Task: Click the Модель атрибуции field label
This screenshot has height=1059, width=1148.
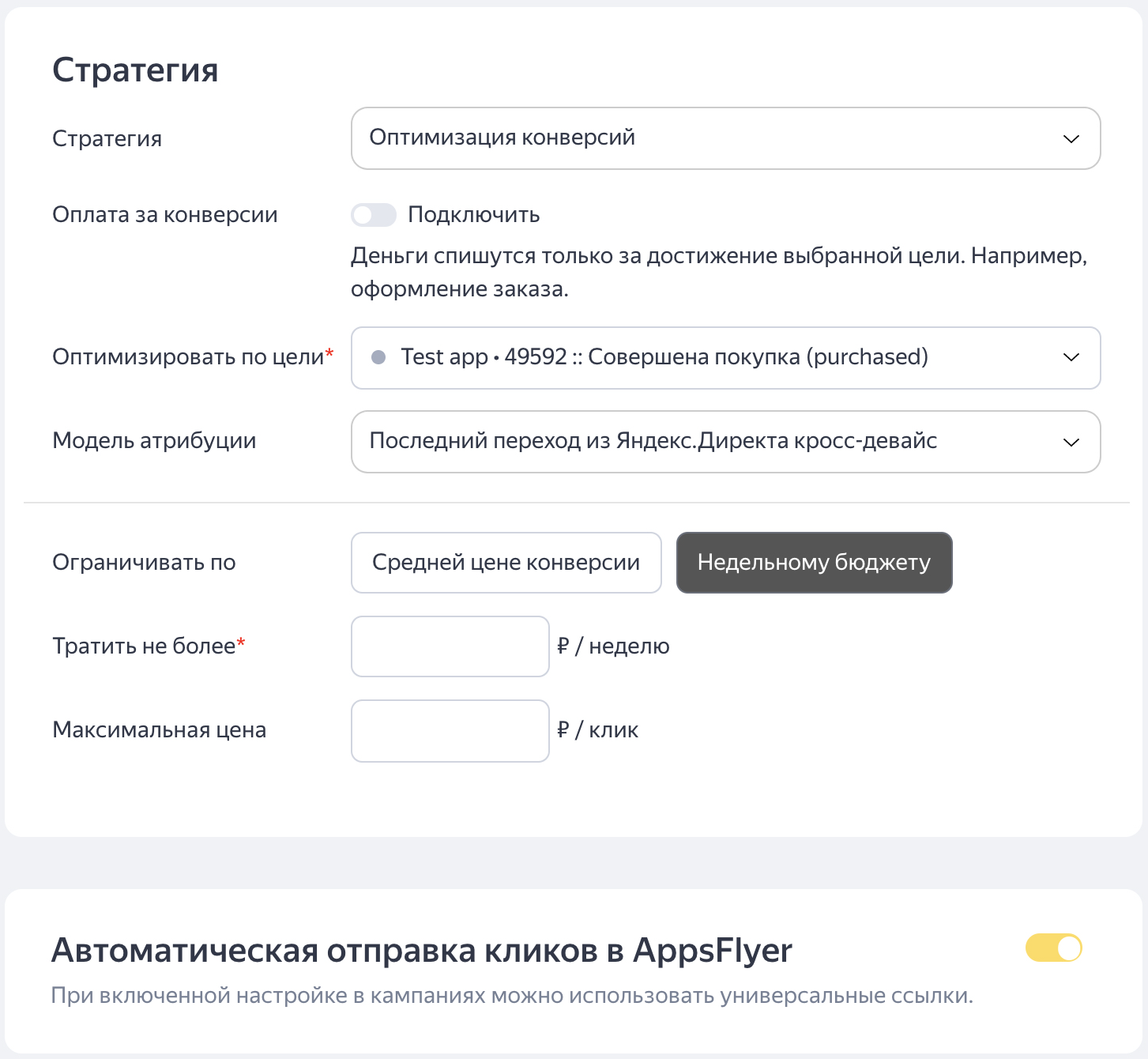Action: (x=154, y=441)
